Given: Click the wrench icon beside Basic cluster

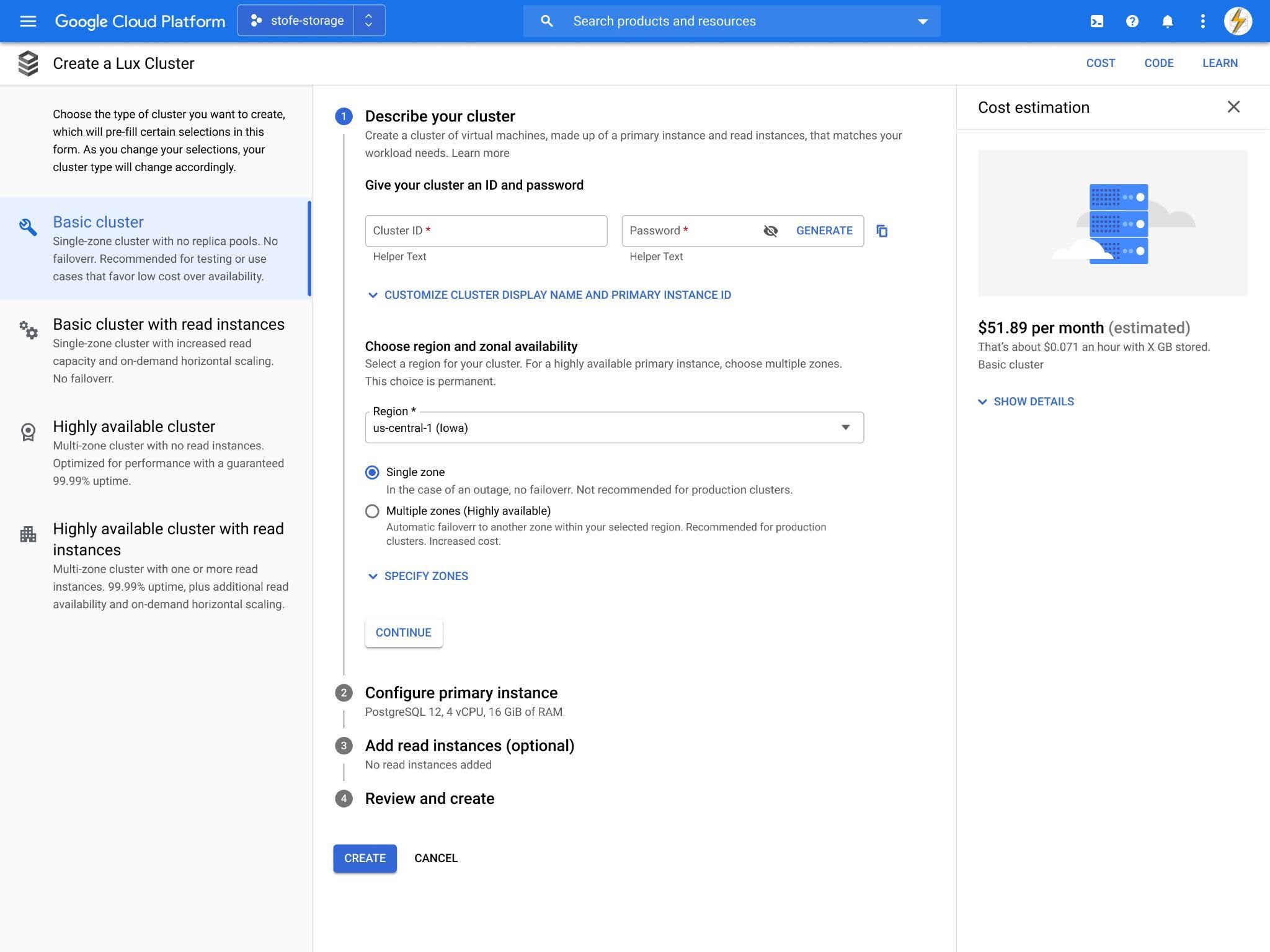Looking at the screenshot, I should tap(28, 227).
